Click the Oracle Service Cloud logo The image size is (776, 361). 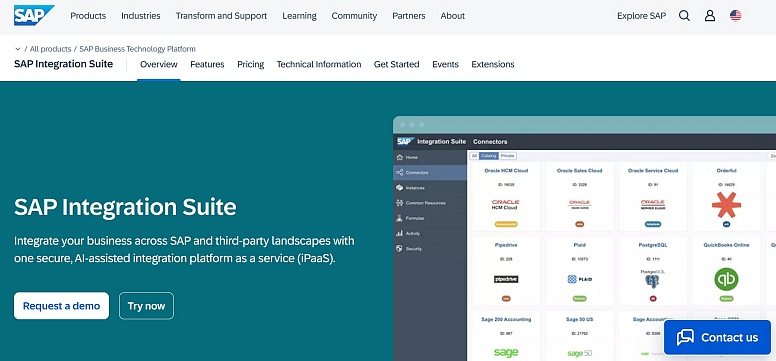coord(653,204)
